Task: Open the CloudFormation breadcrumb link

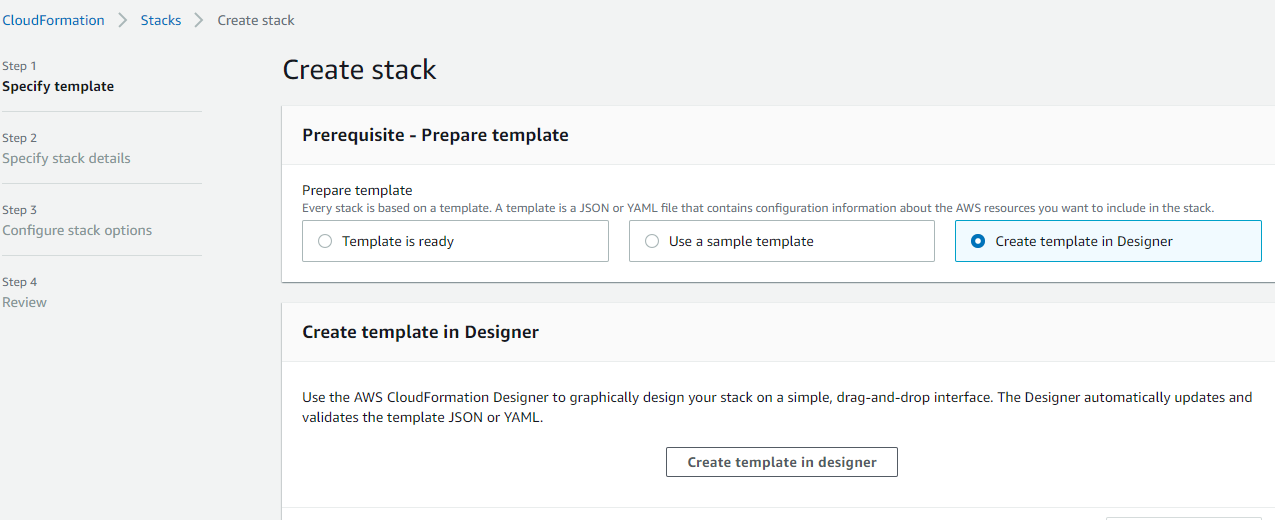Action: (x=53, y=20)
